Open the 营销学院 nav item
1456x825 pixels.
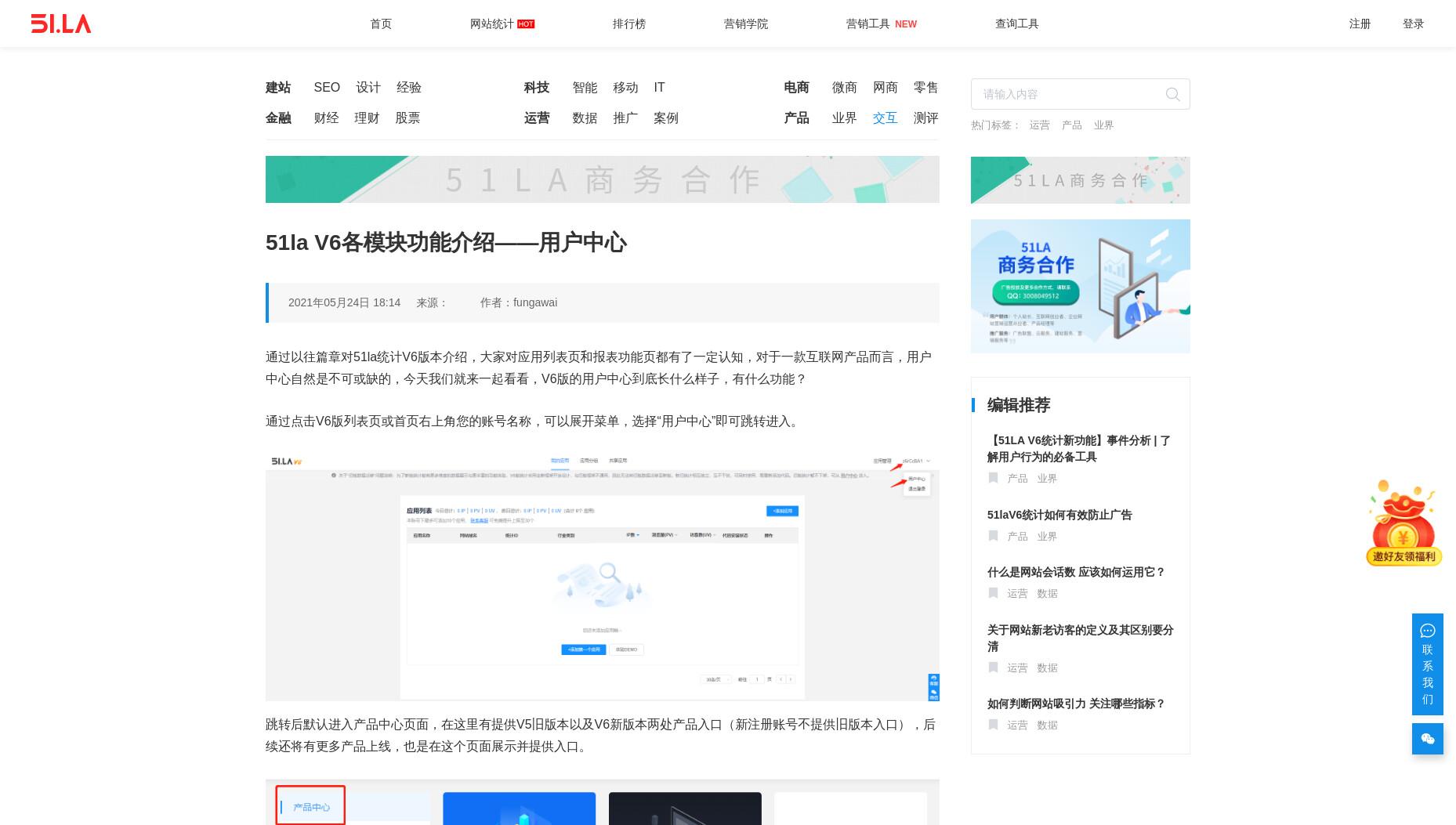pos(746,24)
